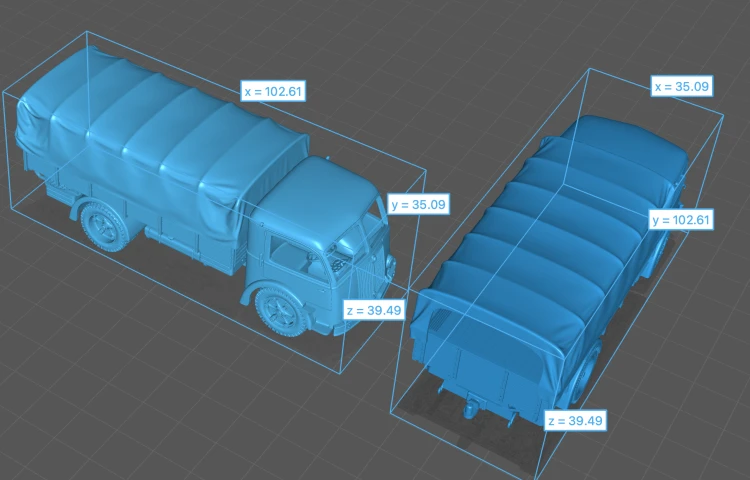This screenshot has height=480, width=750.
Task: Select the left truck model with side view
Action: coord(206,191)
